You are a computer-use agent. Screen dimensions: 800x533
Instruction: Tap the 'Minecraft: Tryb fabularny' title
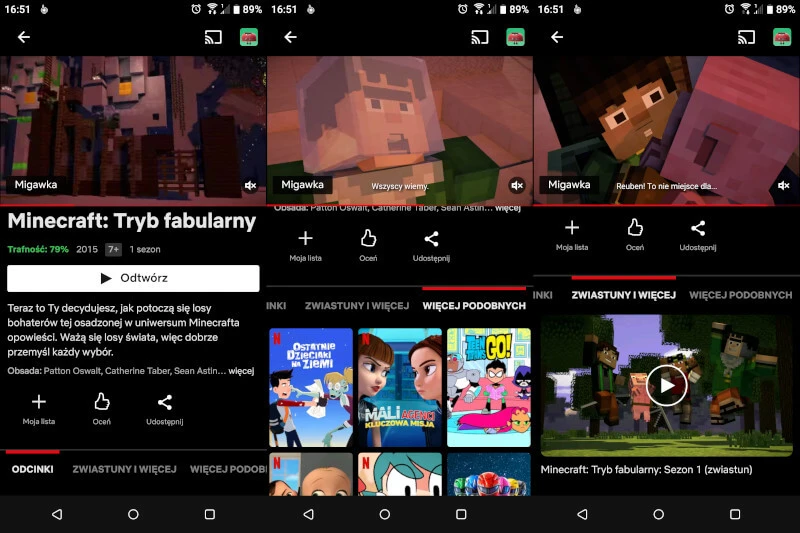[132, 221]
